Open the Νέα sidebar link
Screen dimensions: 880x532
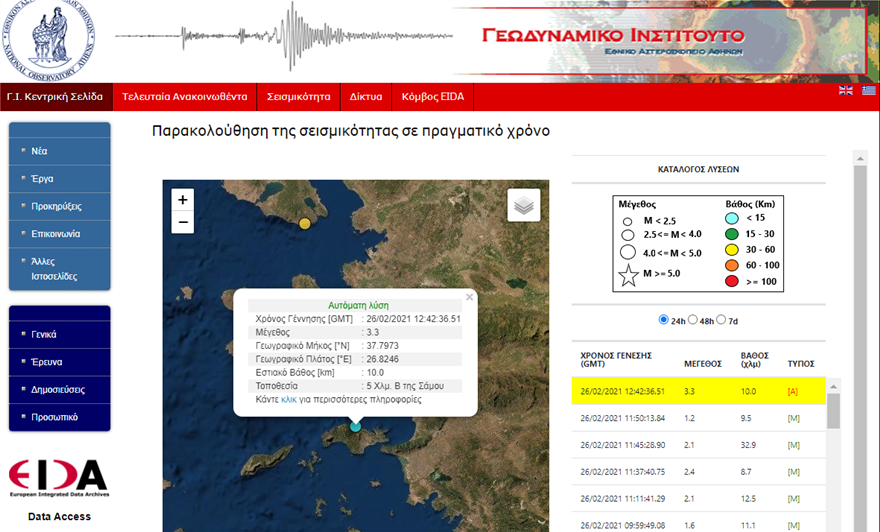click(40, 151)
